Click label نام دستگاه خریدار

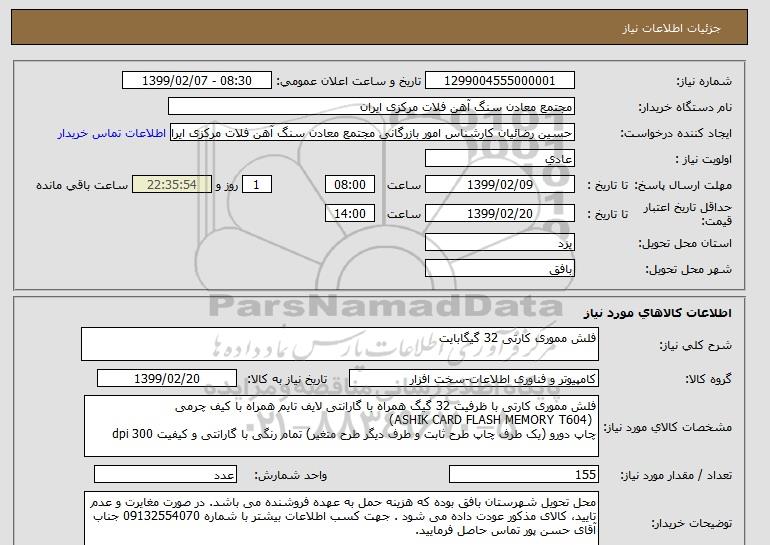pos(685,107)
